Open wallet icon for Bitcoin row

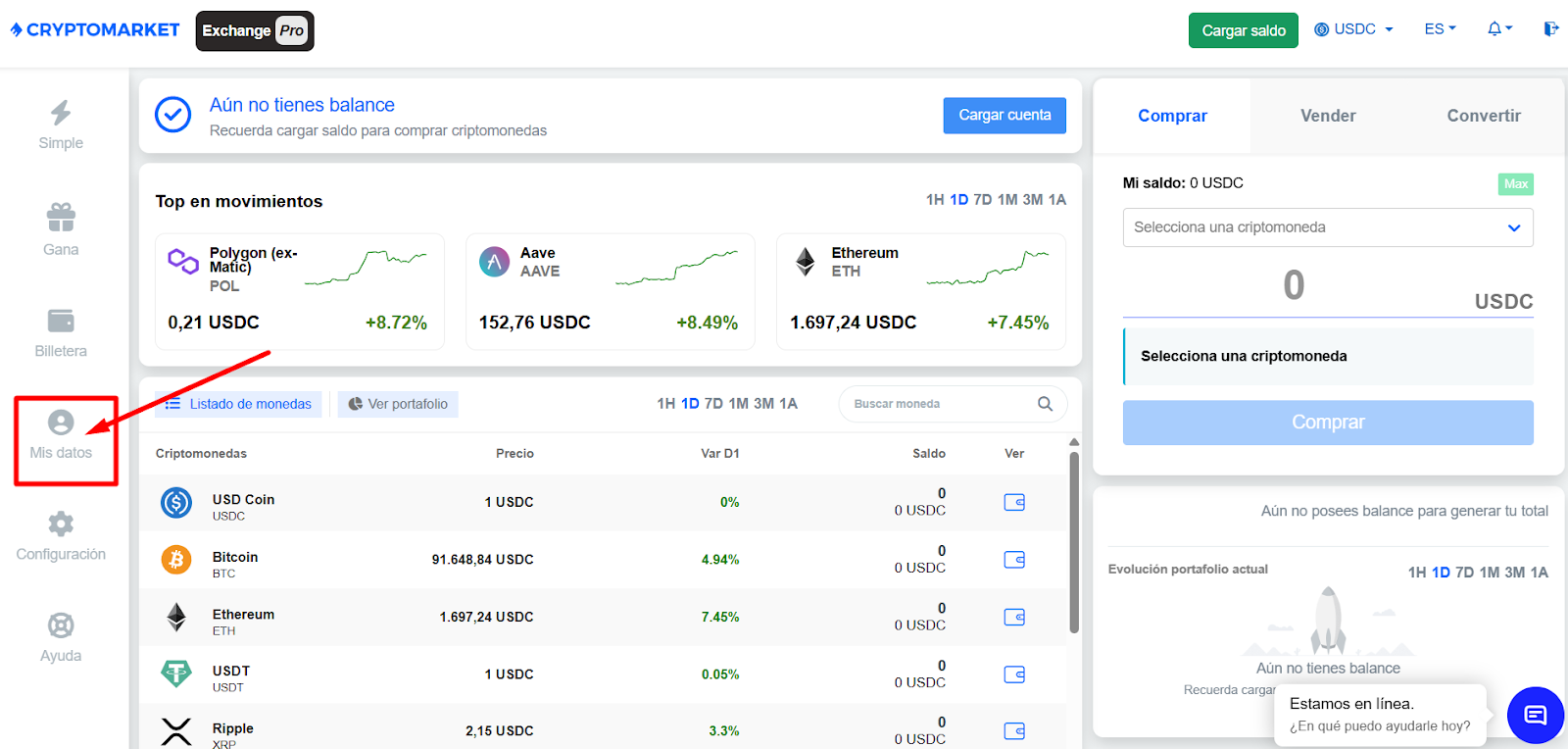tap(1014, 560)
